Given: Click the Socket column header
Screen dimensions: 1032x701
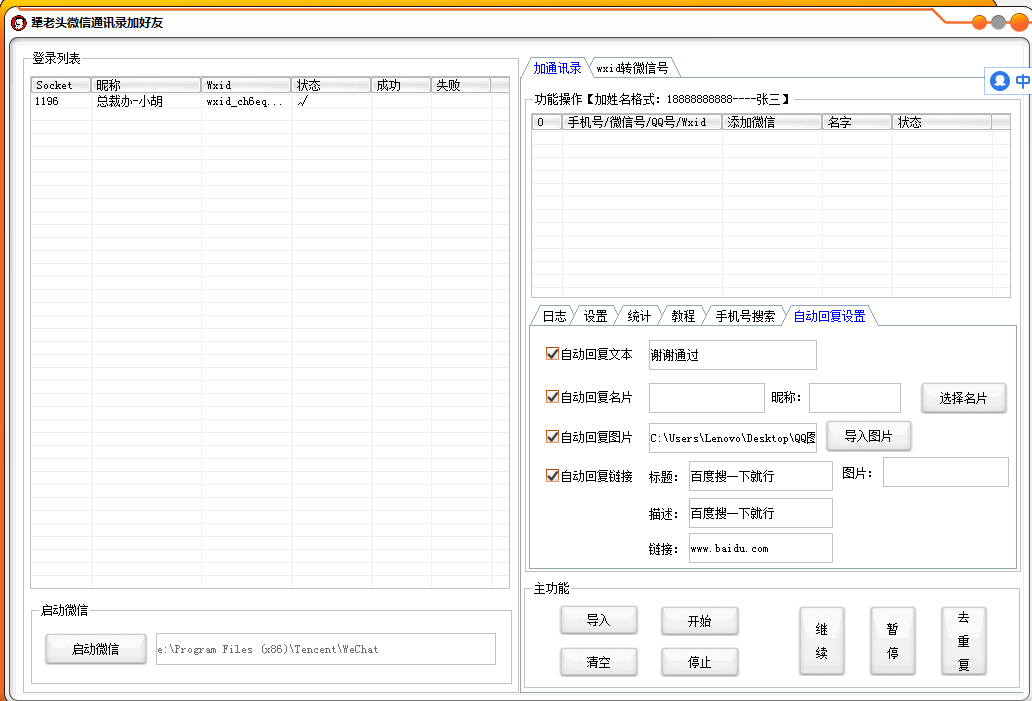Looking at the screenshot, I should (x=61, y=85).
